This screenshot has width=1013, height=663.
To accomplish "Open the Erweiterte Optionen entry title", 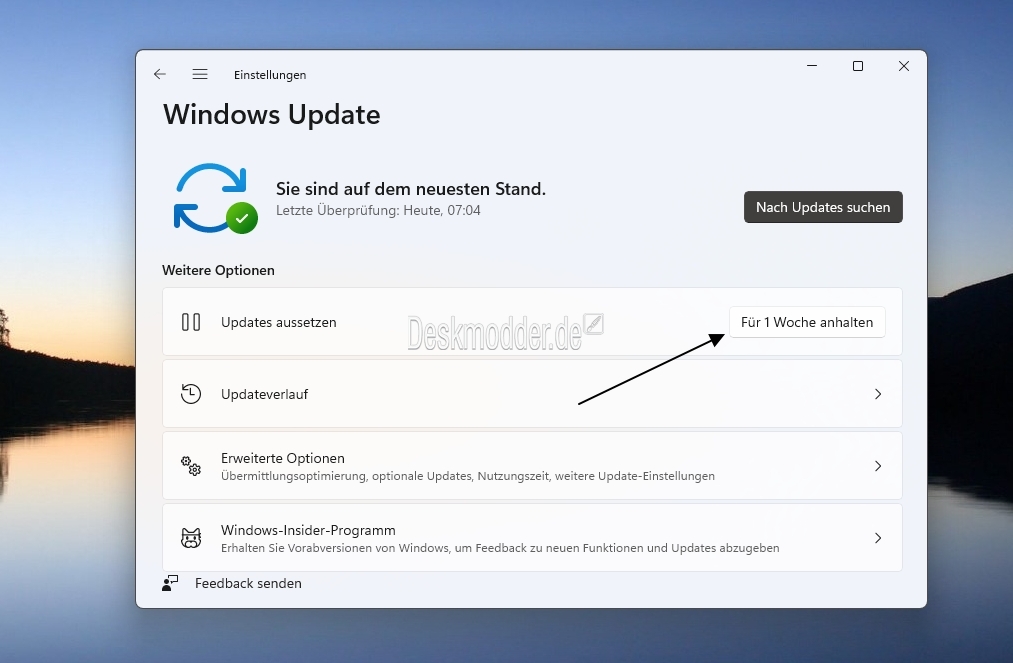I will (283, 458).
